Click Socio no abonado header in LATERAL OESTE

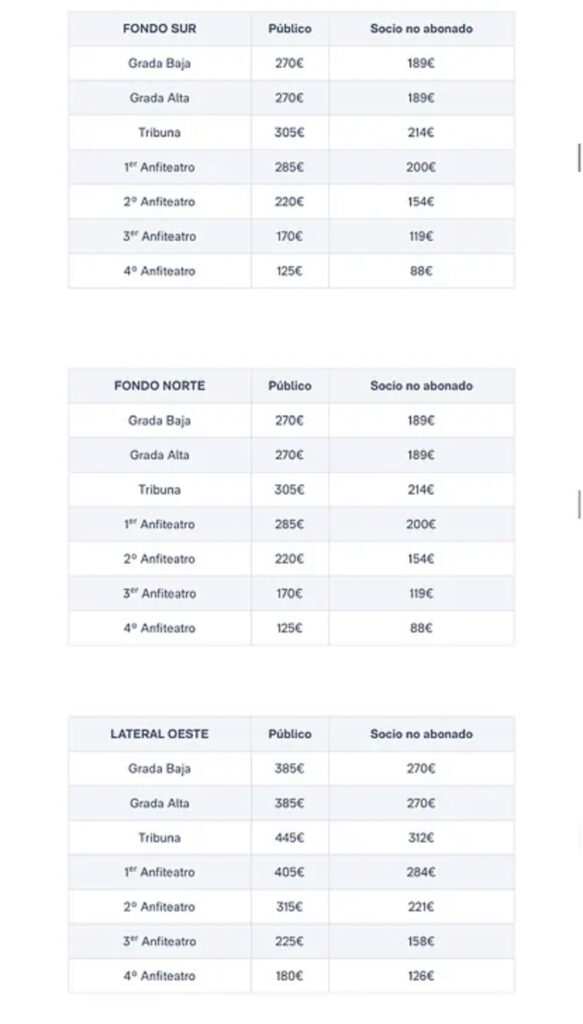[x=421, y=734]
